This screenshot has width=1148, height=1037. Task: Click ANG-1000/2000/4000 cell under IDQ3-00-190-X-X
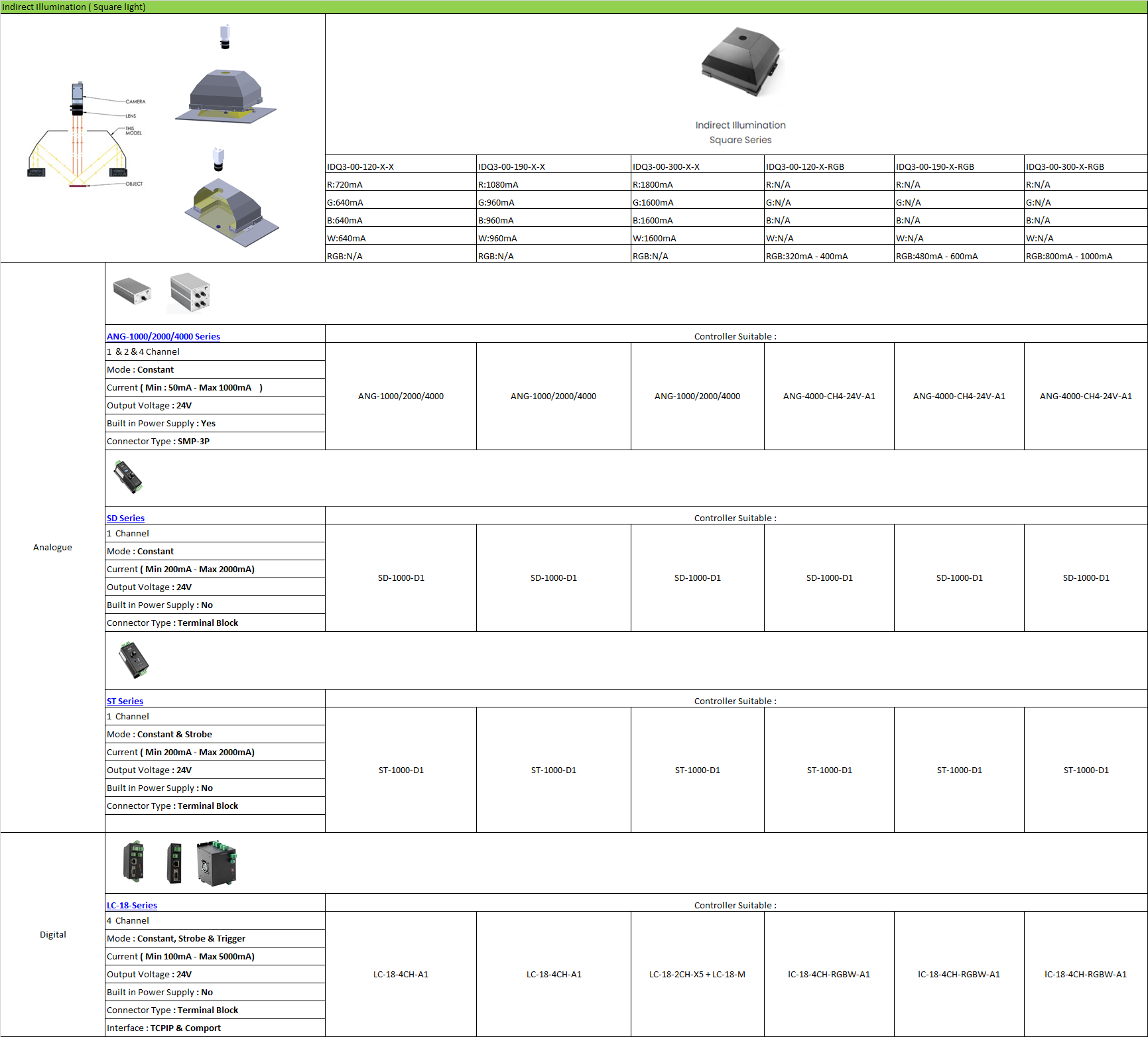click(554, 396)
